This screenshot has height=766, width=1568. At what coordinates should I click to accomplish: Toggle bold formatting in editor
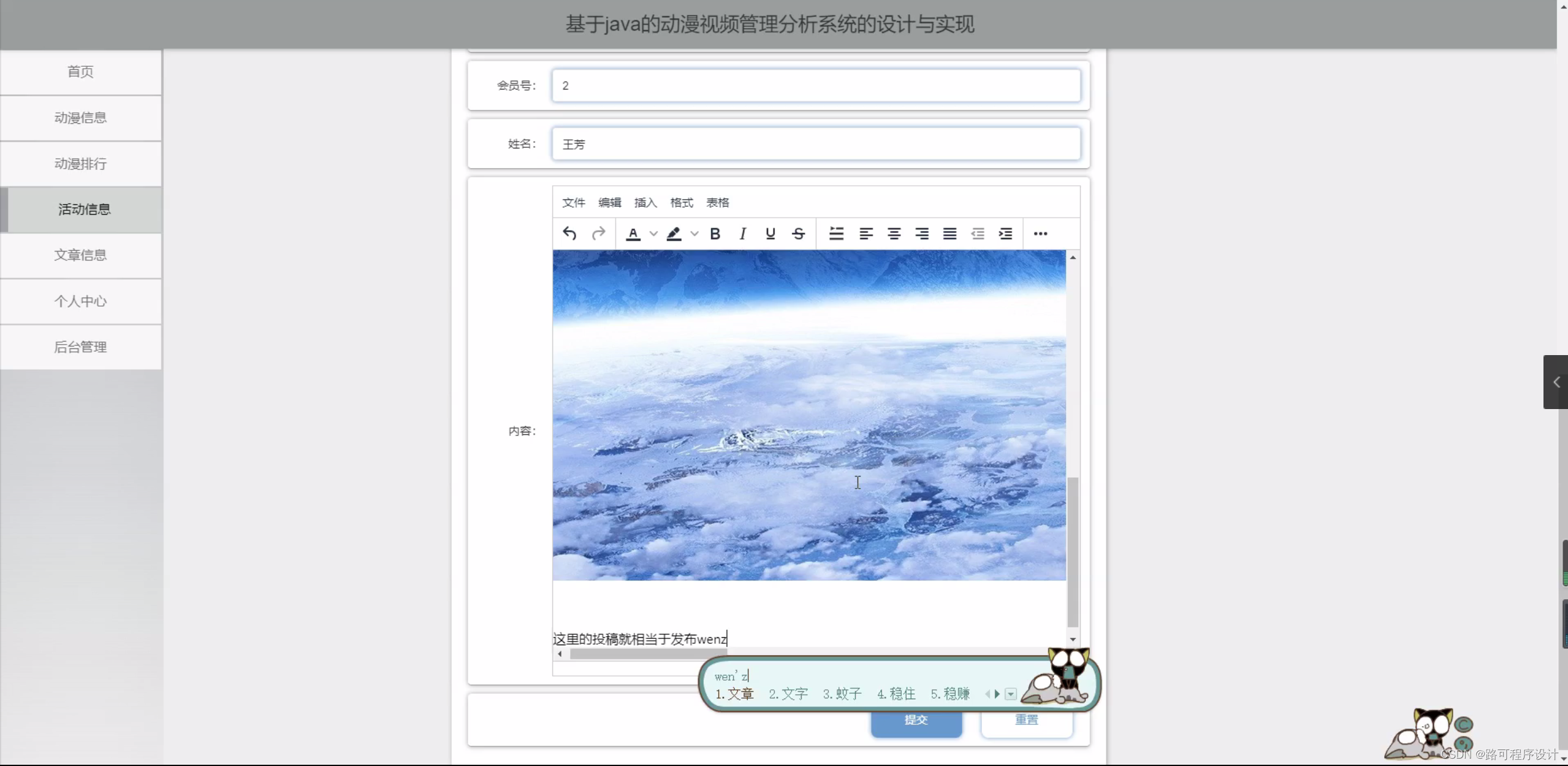(x=715, y=234)
